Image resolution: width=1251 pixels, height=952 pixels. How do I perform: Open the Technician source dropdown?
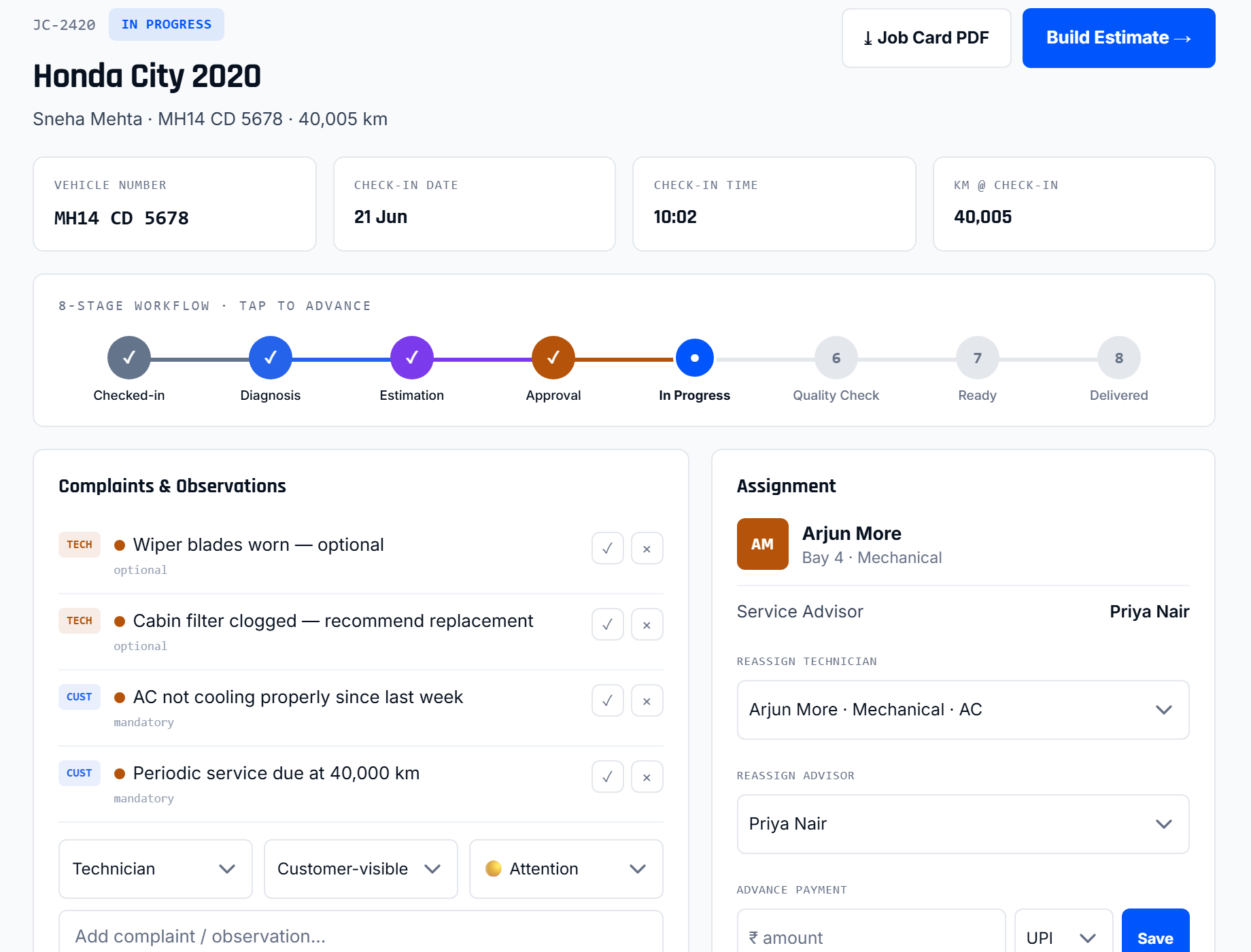156,869
